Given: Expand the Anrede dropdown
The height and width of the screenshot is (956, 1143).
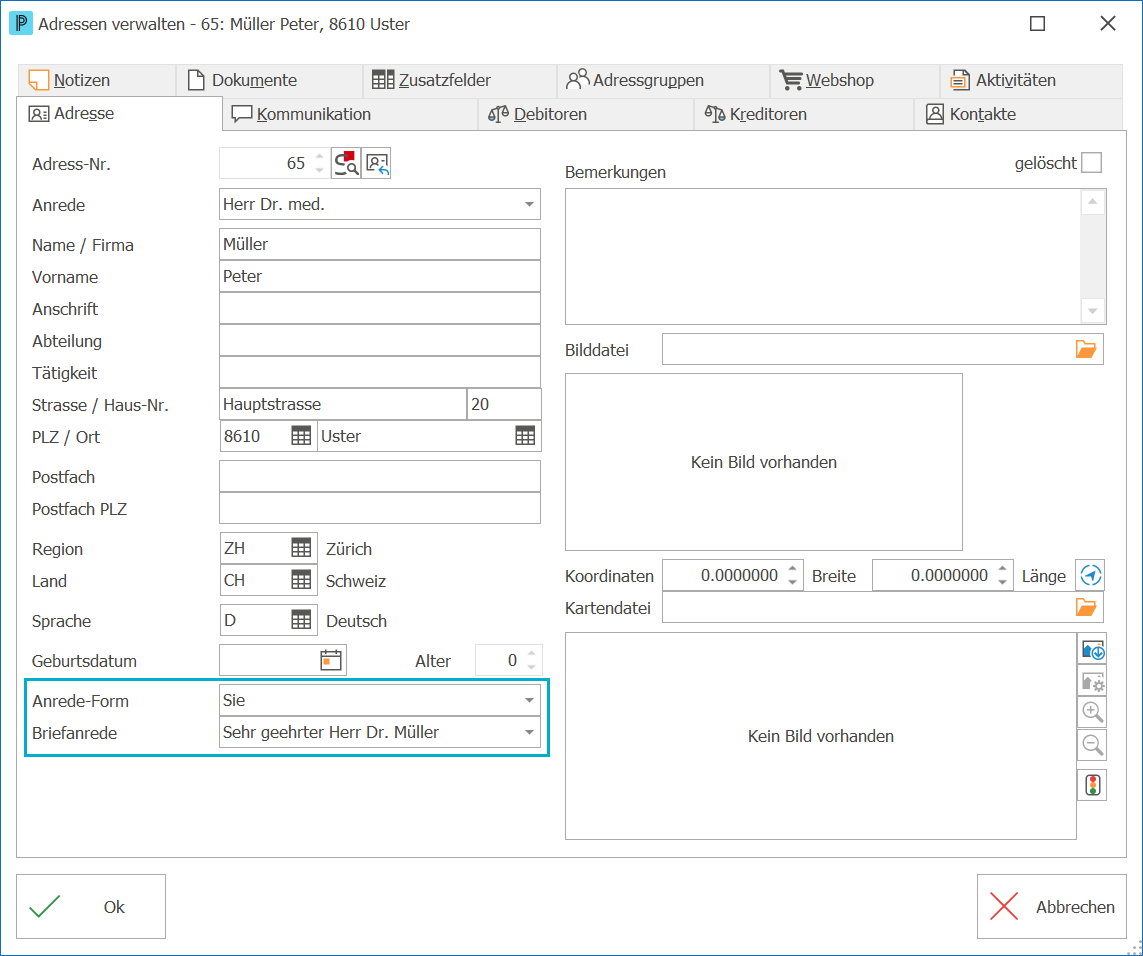Looking at the screenshot, I should pyautogui.click(x=529, y=204).
